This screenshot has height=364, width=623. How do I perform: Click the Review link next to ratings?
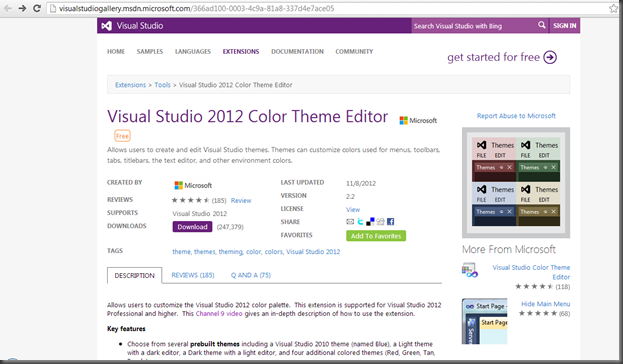pyautogui.click(x=241, y=201)
